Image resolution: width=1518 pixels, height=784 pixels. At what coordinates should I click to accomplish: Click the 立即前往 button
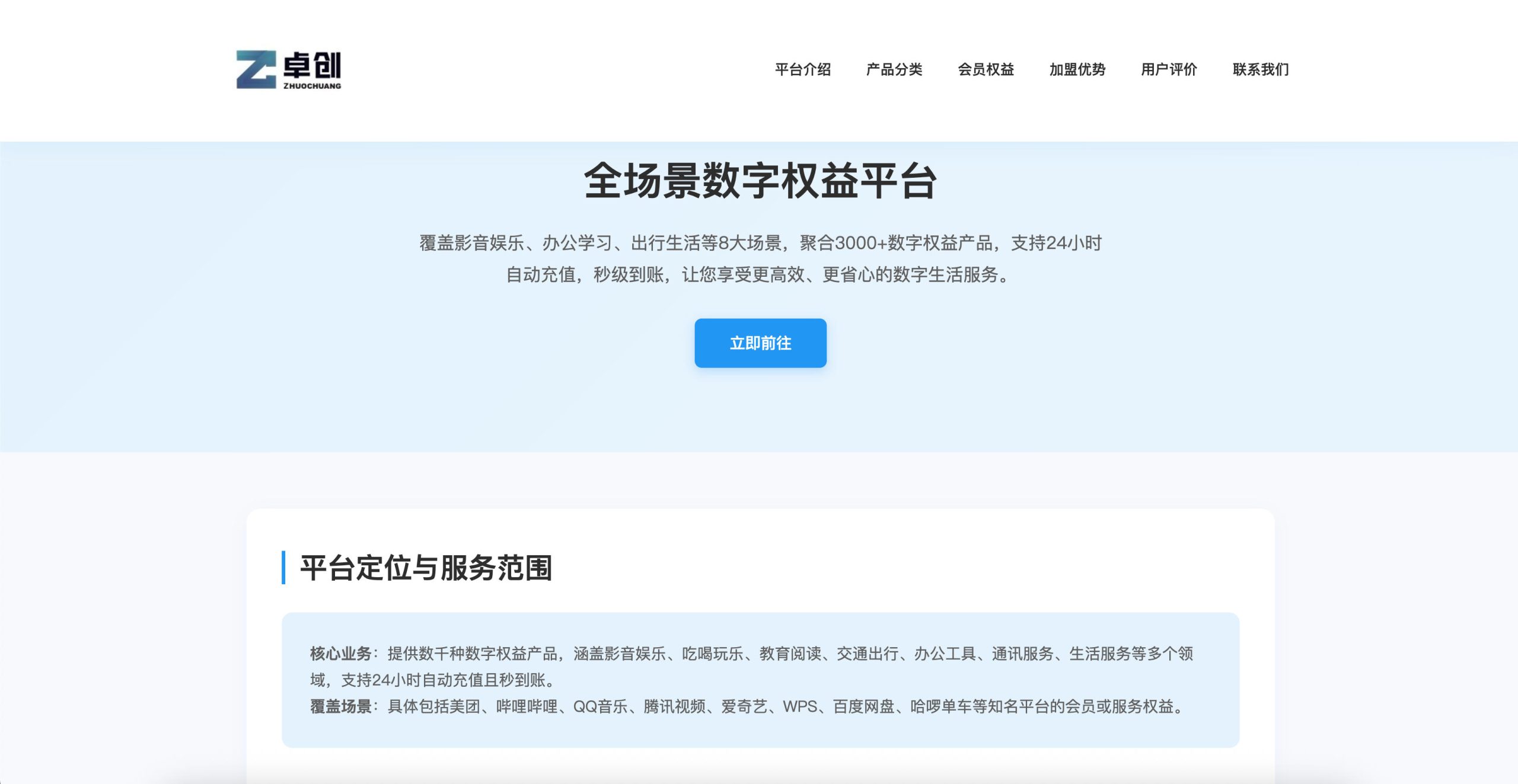pyautogui.click(x=760, y=343)
